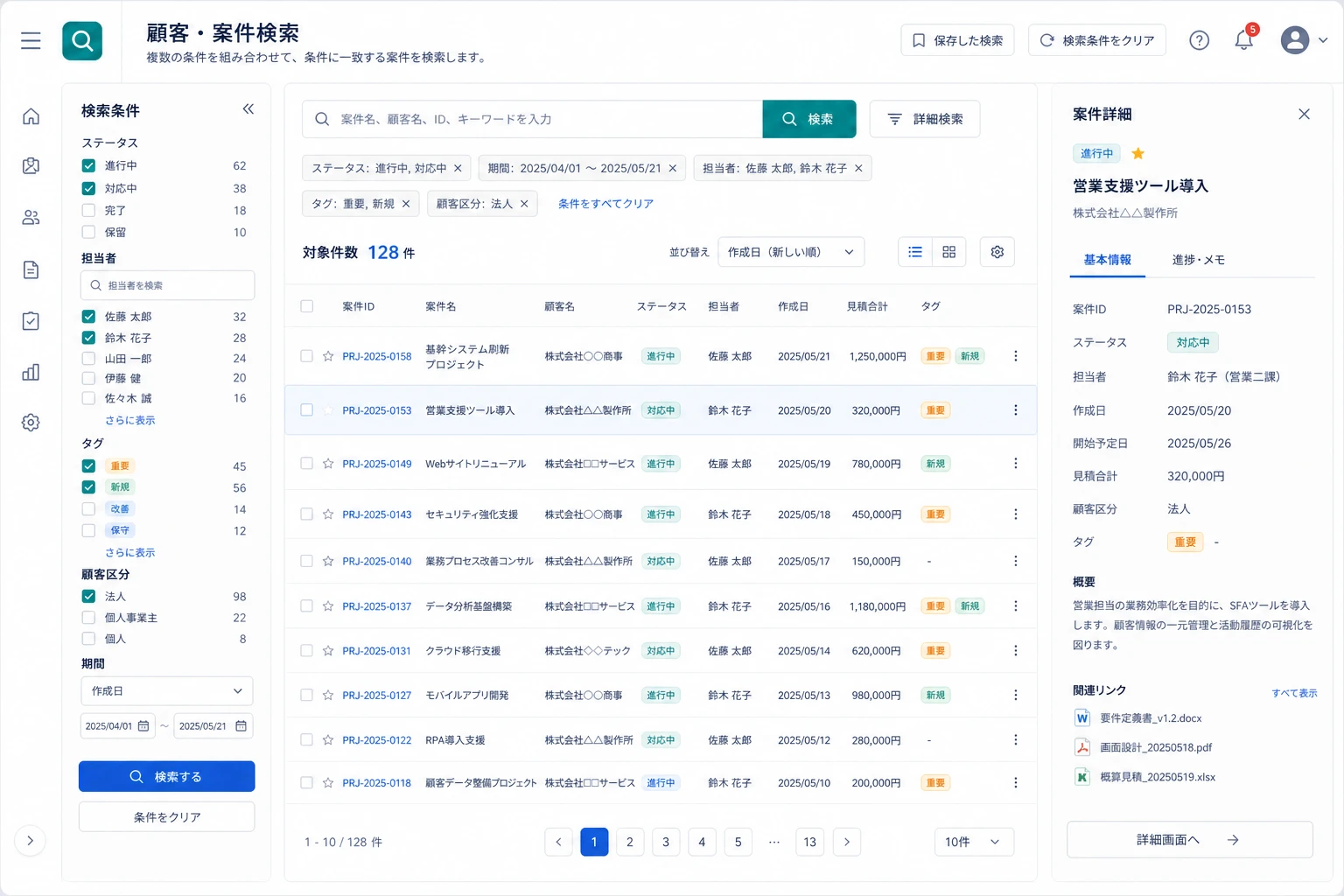
Task: Click the 保存した検索 button
Action: pyautogui.click(x=957, y=40)
